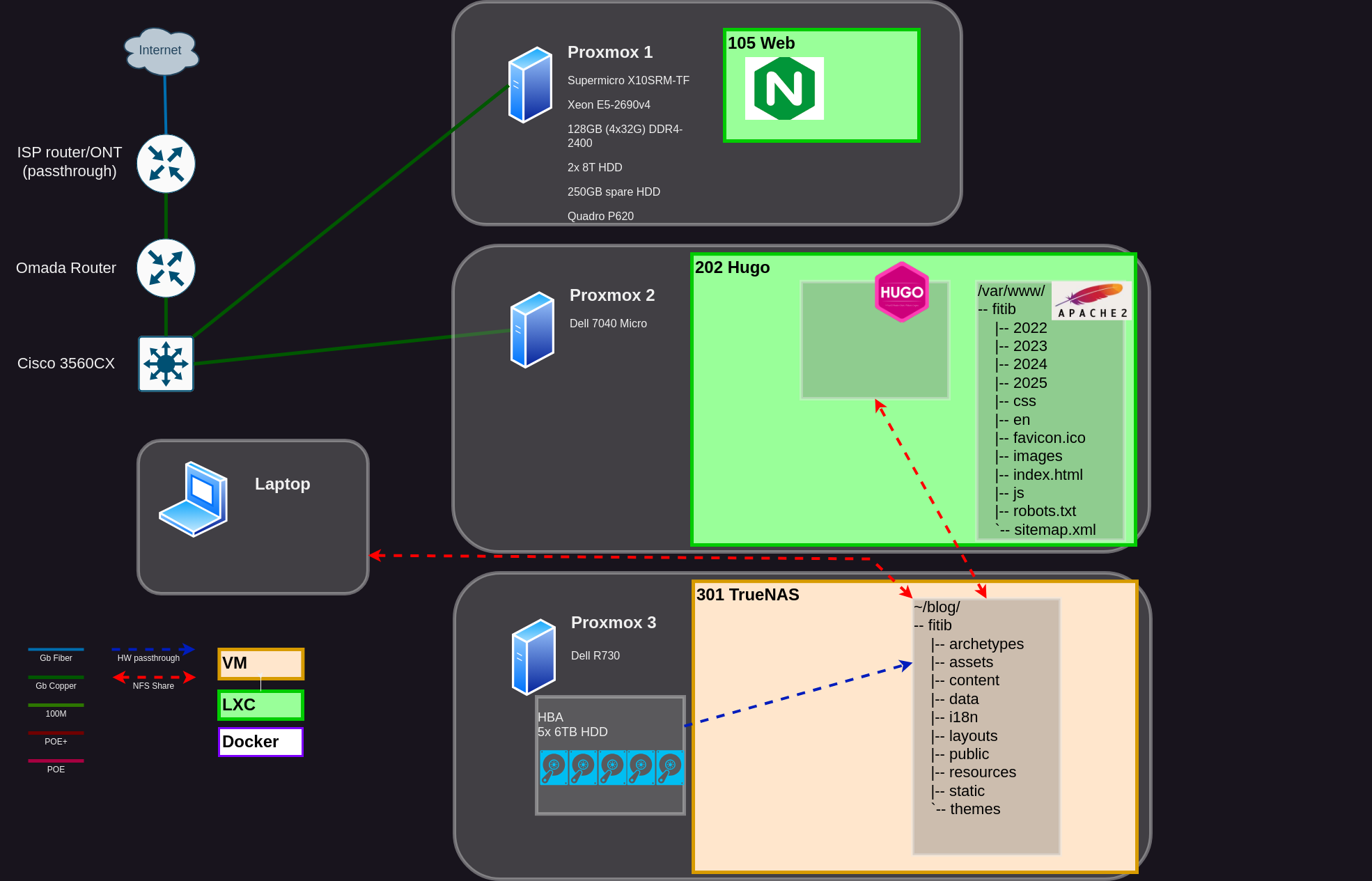1372x881 pixels.
Task: Click the 100M legend label
Action: pyautogui.click(x=56, y=714)
